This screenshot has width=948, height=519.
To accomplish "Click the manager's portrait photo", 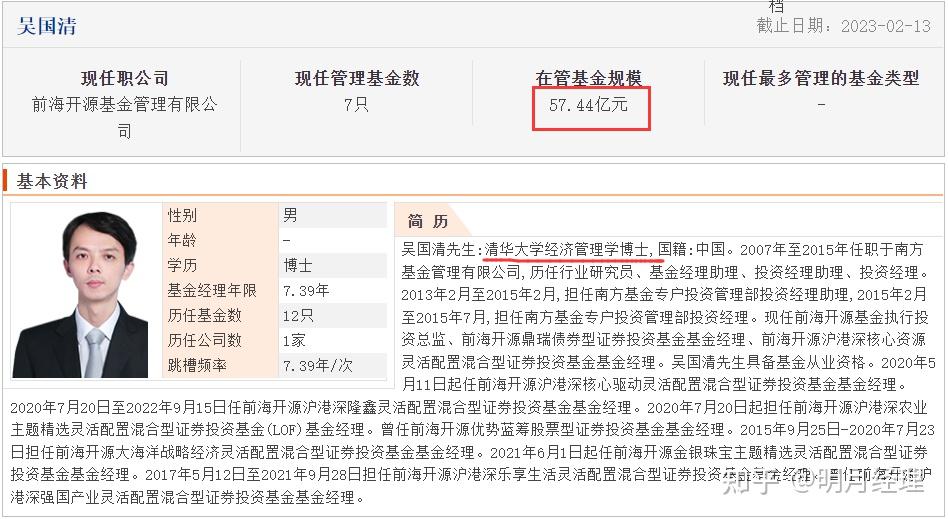I will click(x=80, y=295).
